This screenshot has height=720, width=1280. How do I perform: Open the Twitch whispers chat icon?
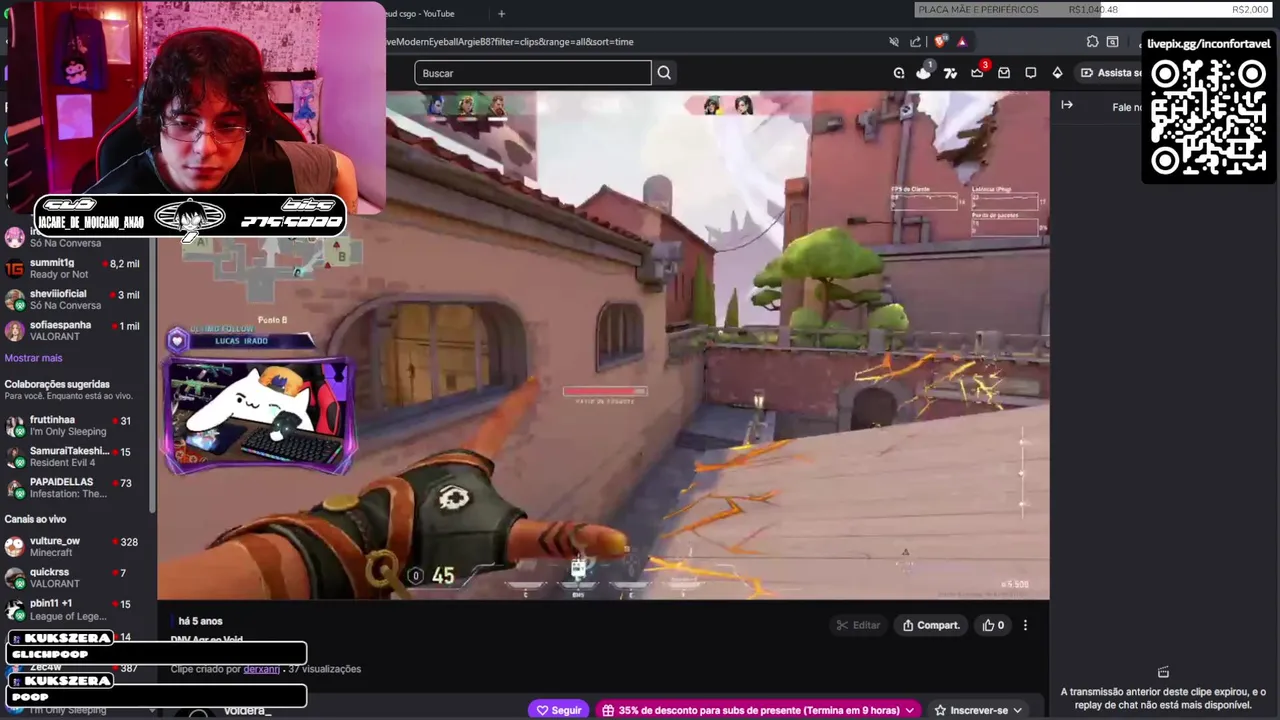click(1031, 73)
